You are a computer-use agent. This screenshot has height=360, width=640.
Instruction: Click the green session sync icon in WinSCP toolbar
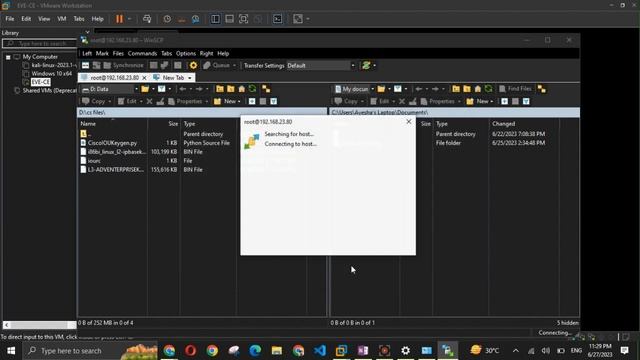point(366,65)
